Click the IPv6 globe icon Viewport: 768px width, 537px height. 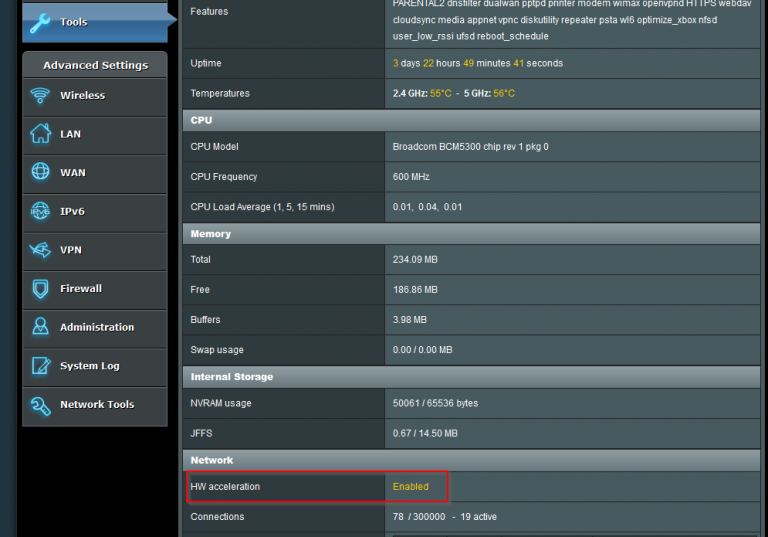pyautogui.click(x=40, y=211)
